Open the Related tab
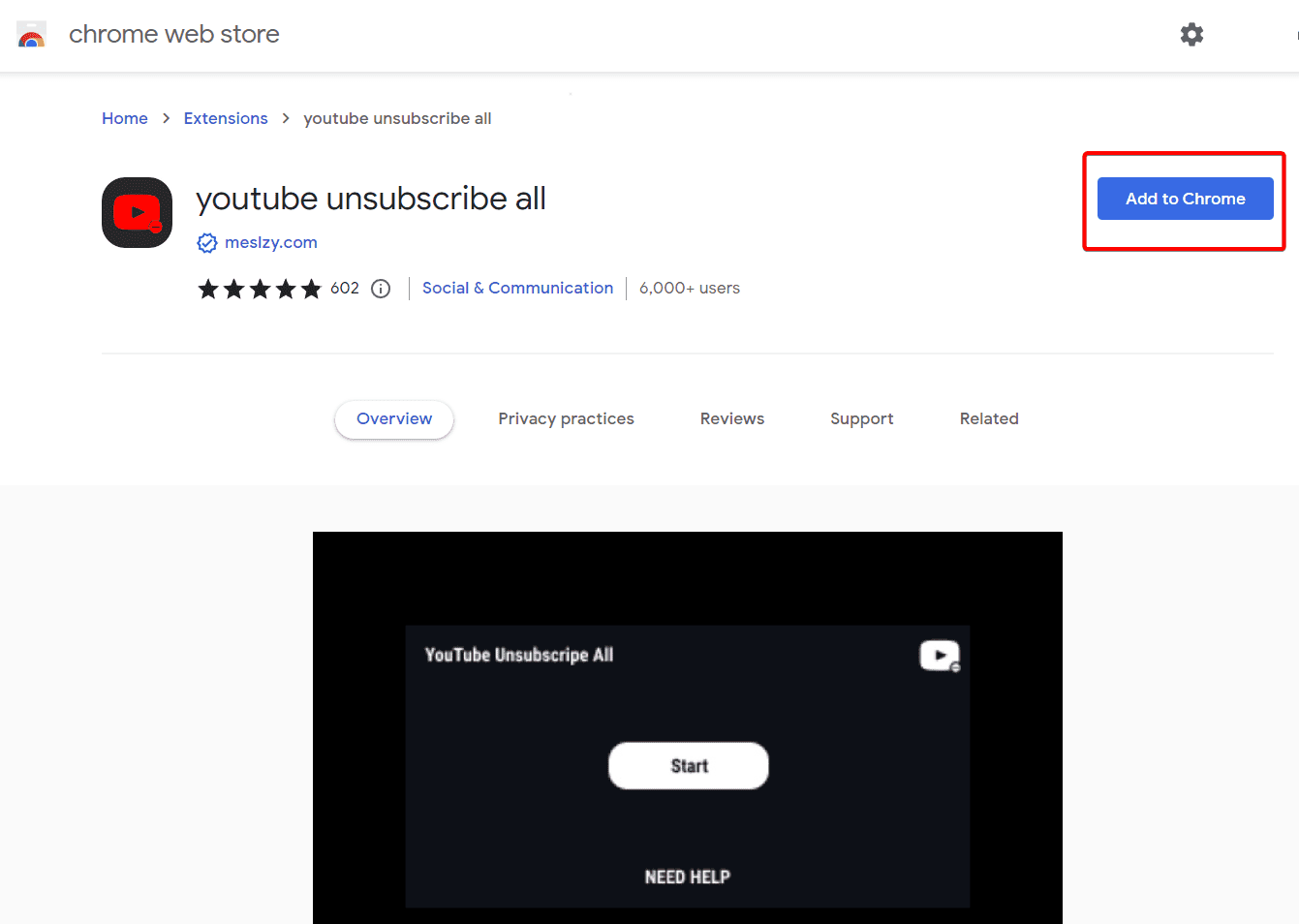The width and height of the screenshot is (1299, 924). pos(989,418)
